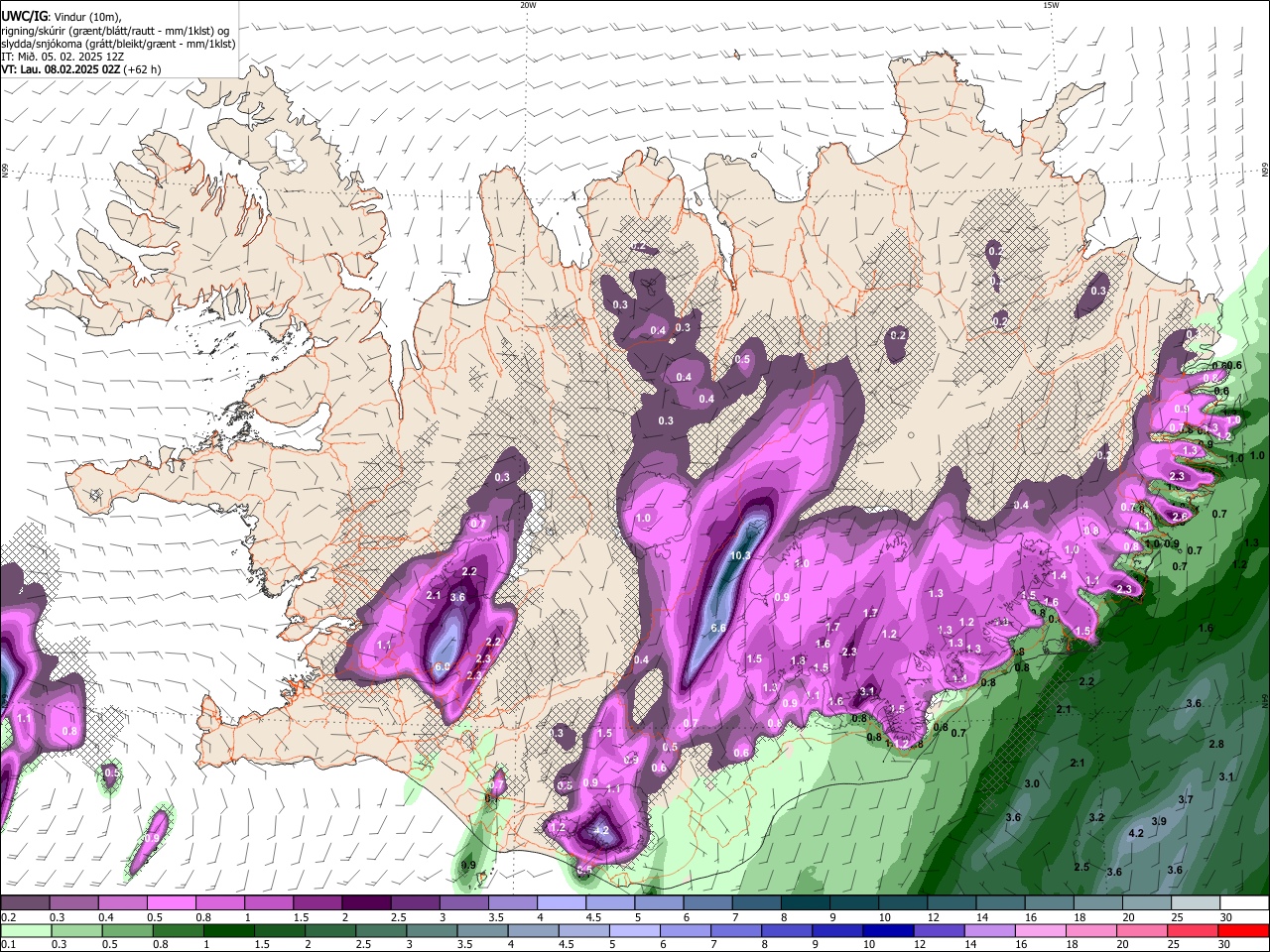Click the light grey 25 swatch in purple legend row

pos(1196,903)
